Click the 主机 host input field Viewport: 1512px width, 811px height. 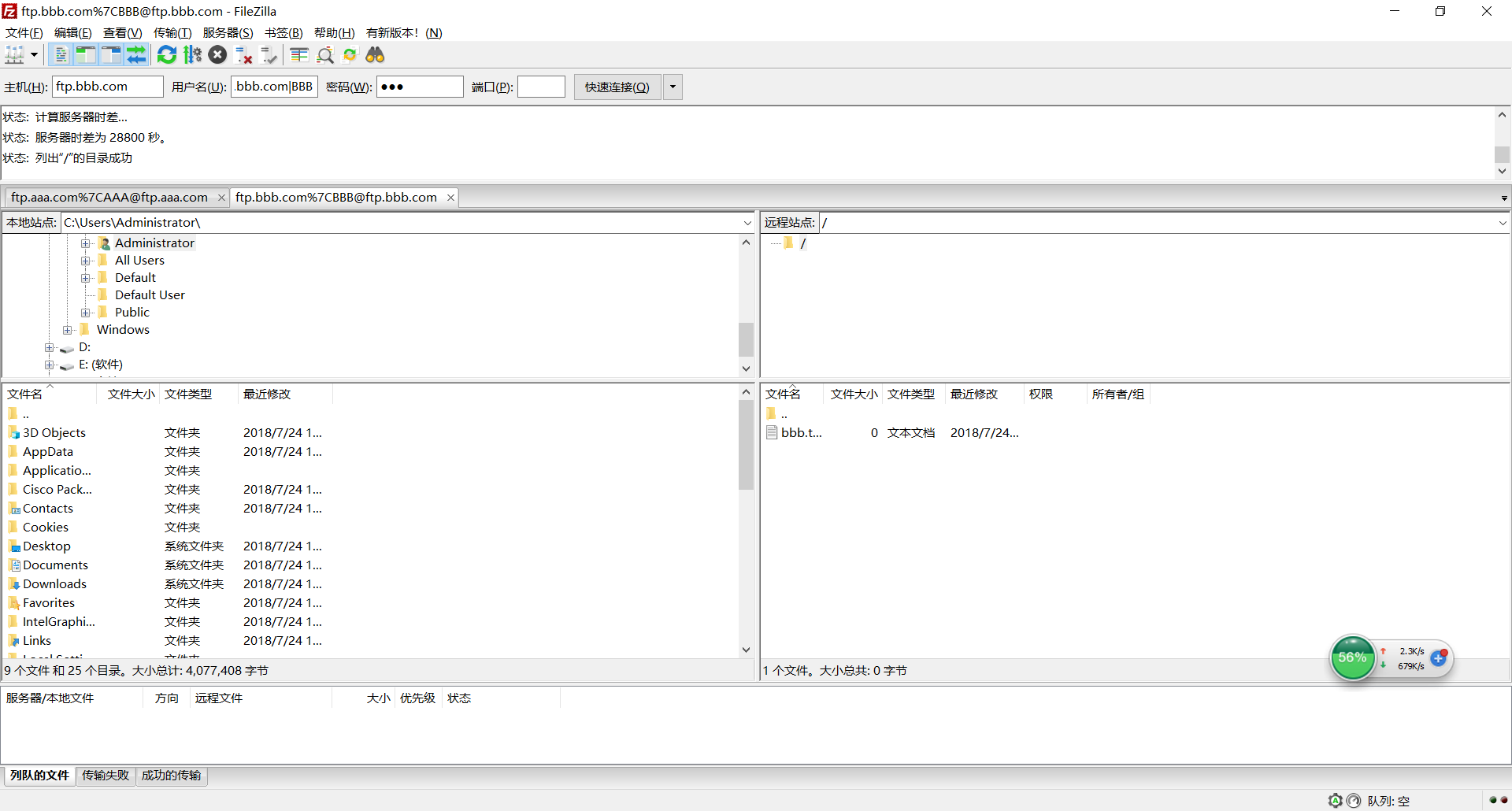tap(108, 87)
